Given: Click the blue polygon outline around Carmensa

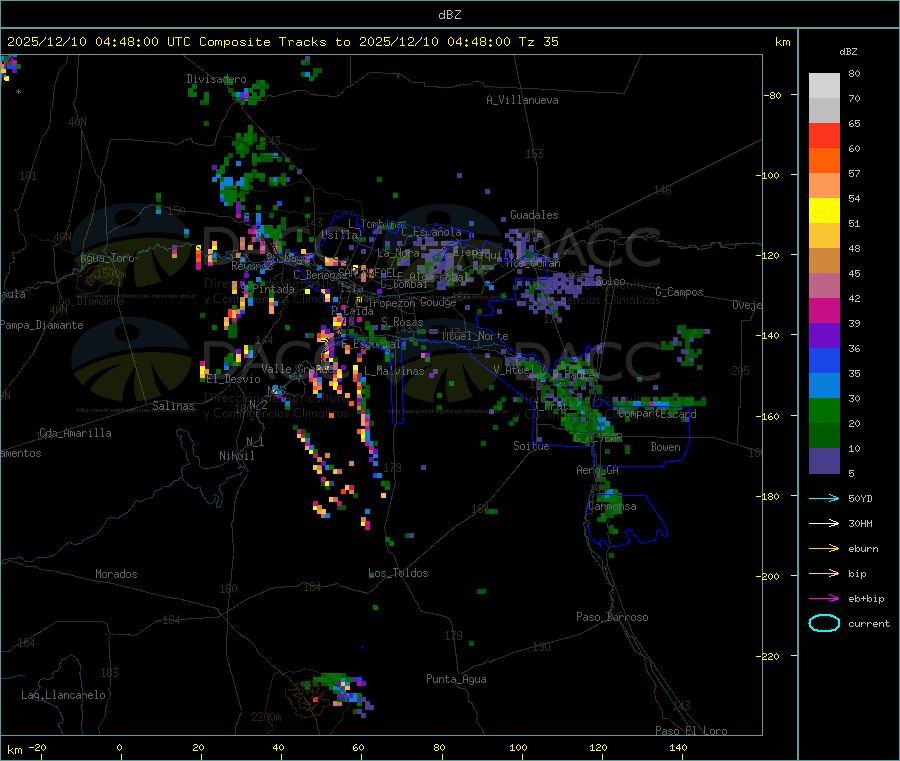Looking at the screenshot, I should click(x=626, y=521).
